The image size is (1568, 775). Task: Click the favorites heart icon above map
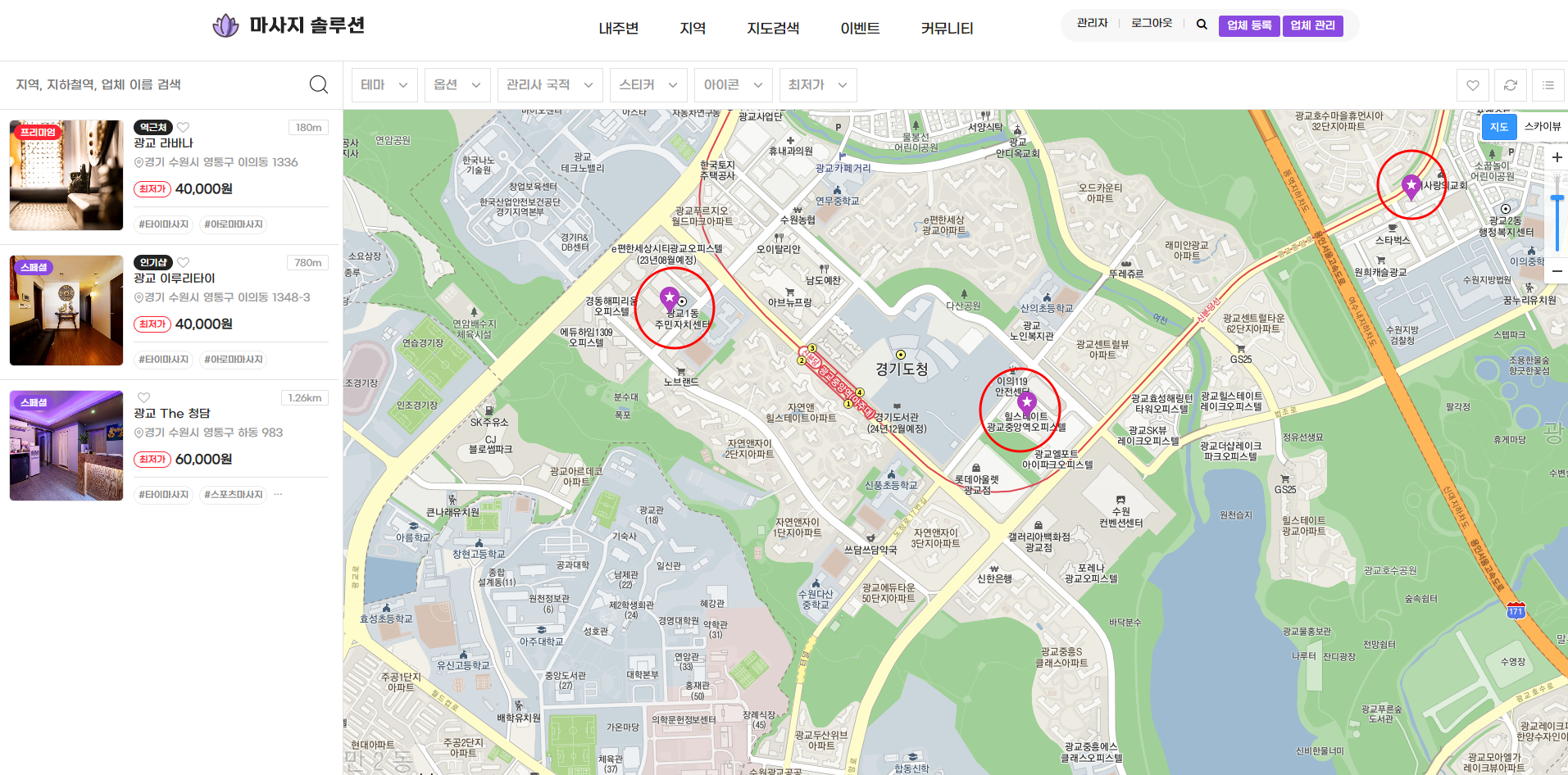tap(1473, 85)
